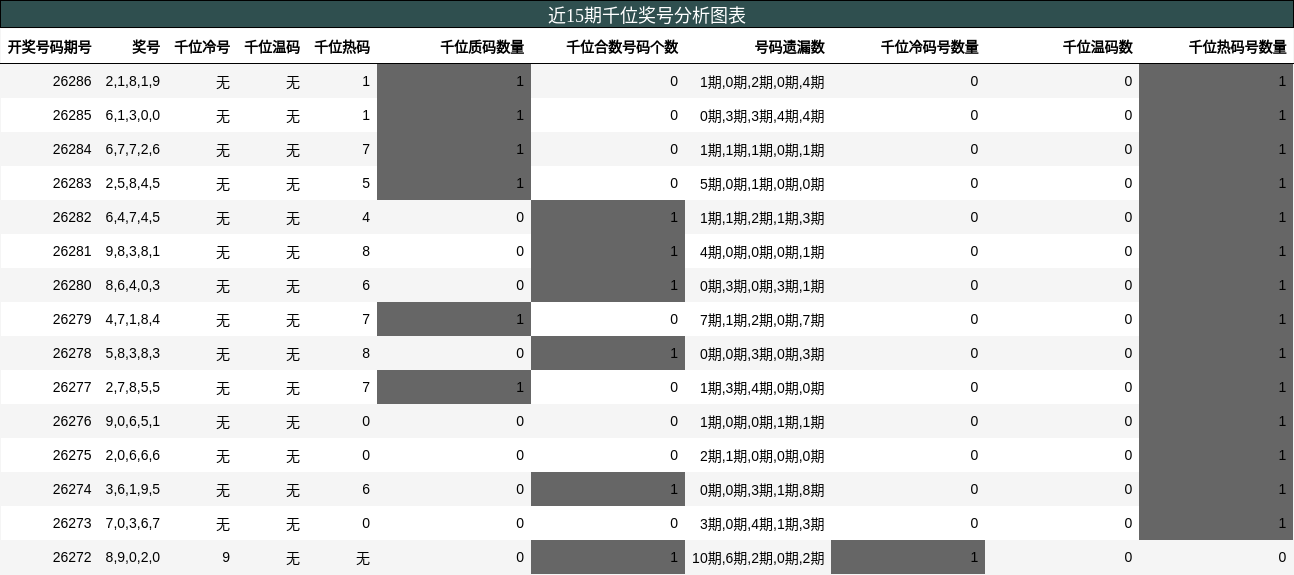This screenshot has height=575, width=1294.
Task: Select winning numbers 2,0,6,6,6
Action: tap(133, 455)
